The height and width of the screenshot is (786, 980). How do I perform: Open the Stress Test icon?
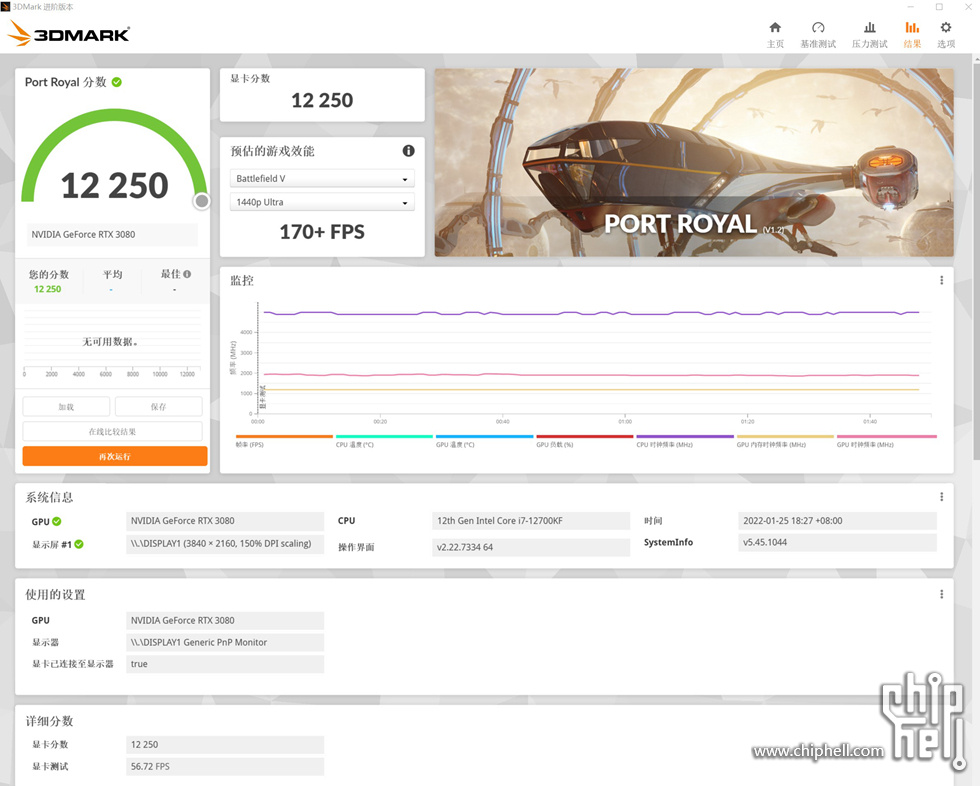pos(869,27)
